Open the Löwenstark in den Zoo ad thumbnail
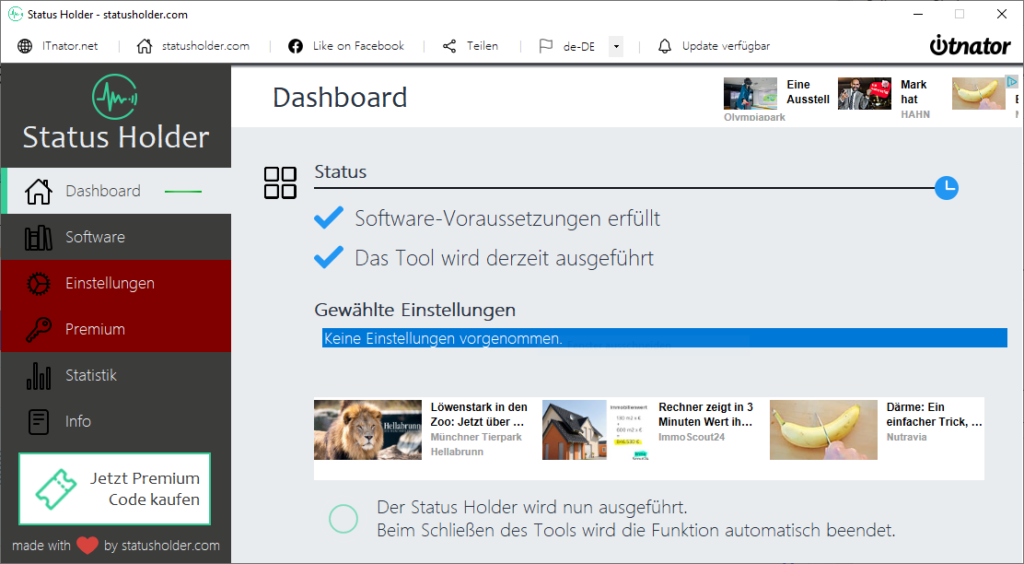The width and height of the screenshot is (1024, 564). (x=367, y=430)
